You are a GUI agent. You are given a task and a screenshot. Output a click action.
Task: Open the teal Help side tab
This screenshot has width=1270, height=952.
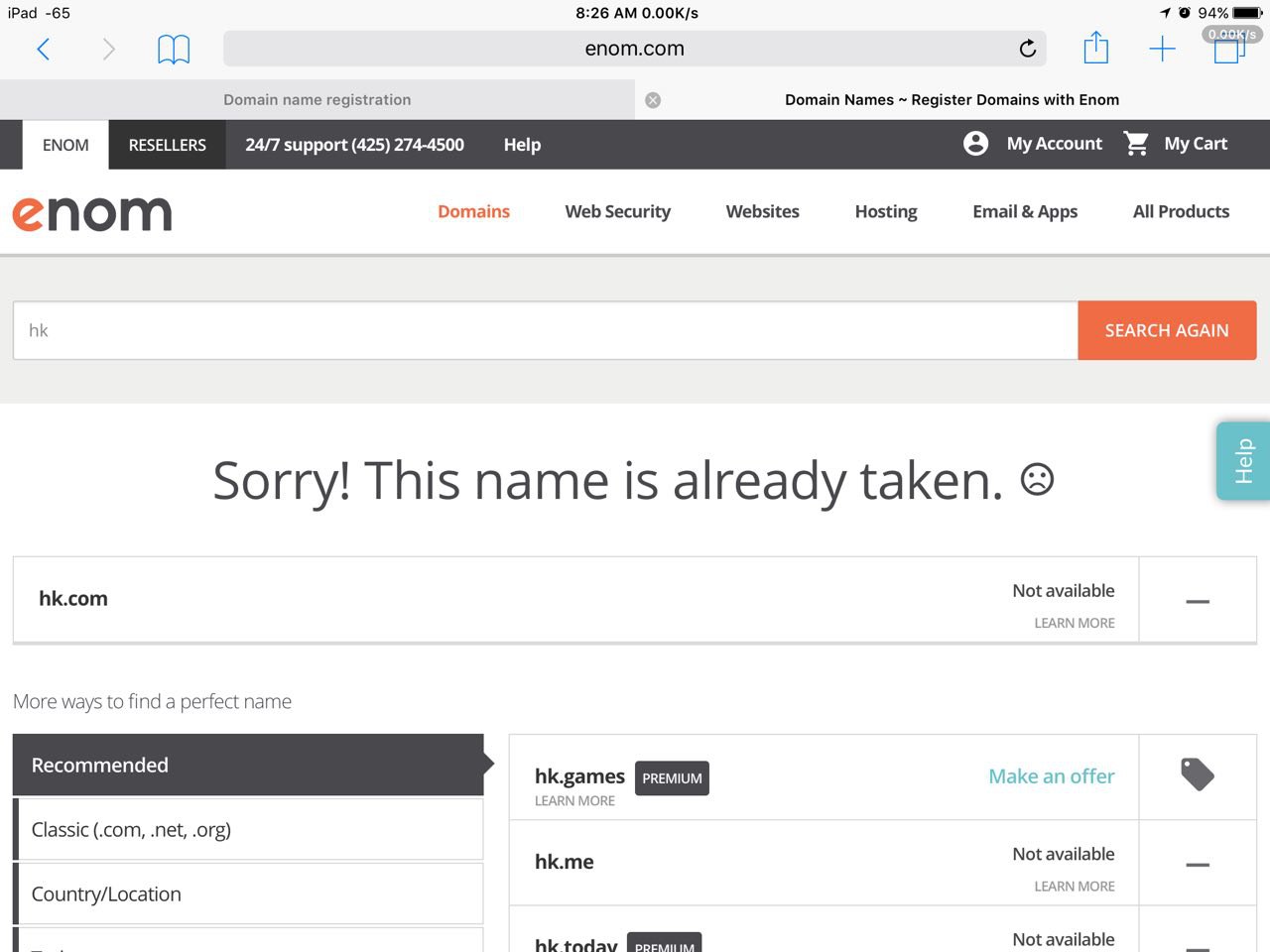1243,461
